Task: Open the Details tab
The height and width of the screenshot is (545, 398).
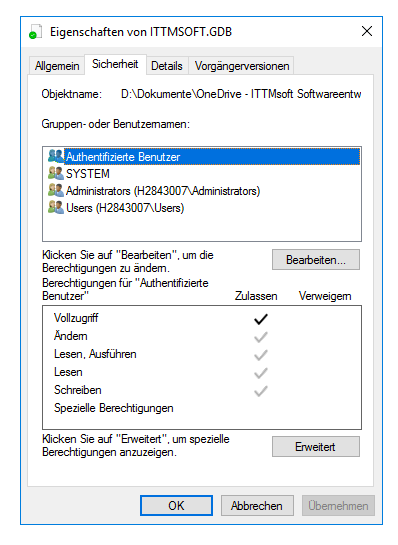Action: [x=167, y=66]
